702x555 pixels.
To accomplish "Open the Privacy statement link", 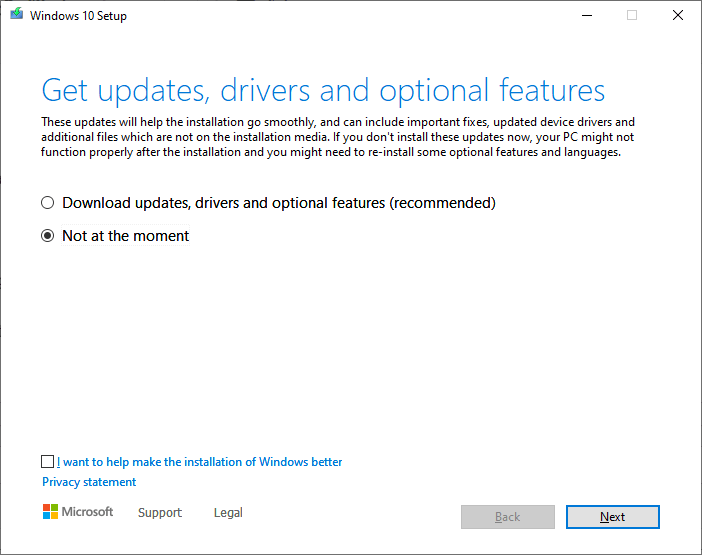I will click(89, 482).
